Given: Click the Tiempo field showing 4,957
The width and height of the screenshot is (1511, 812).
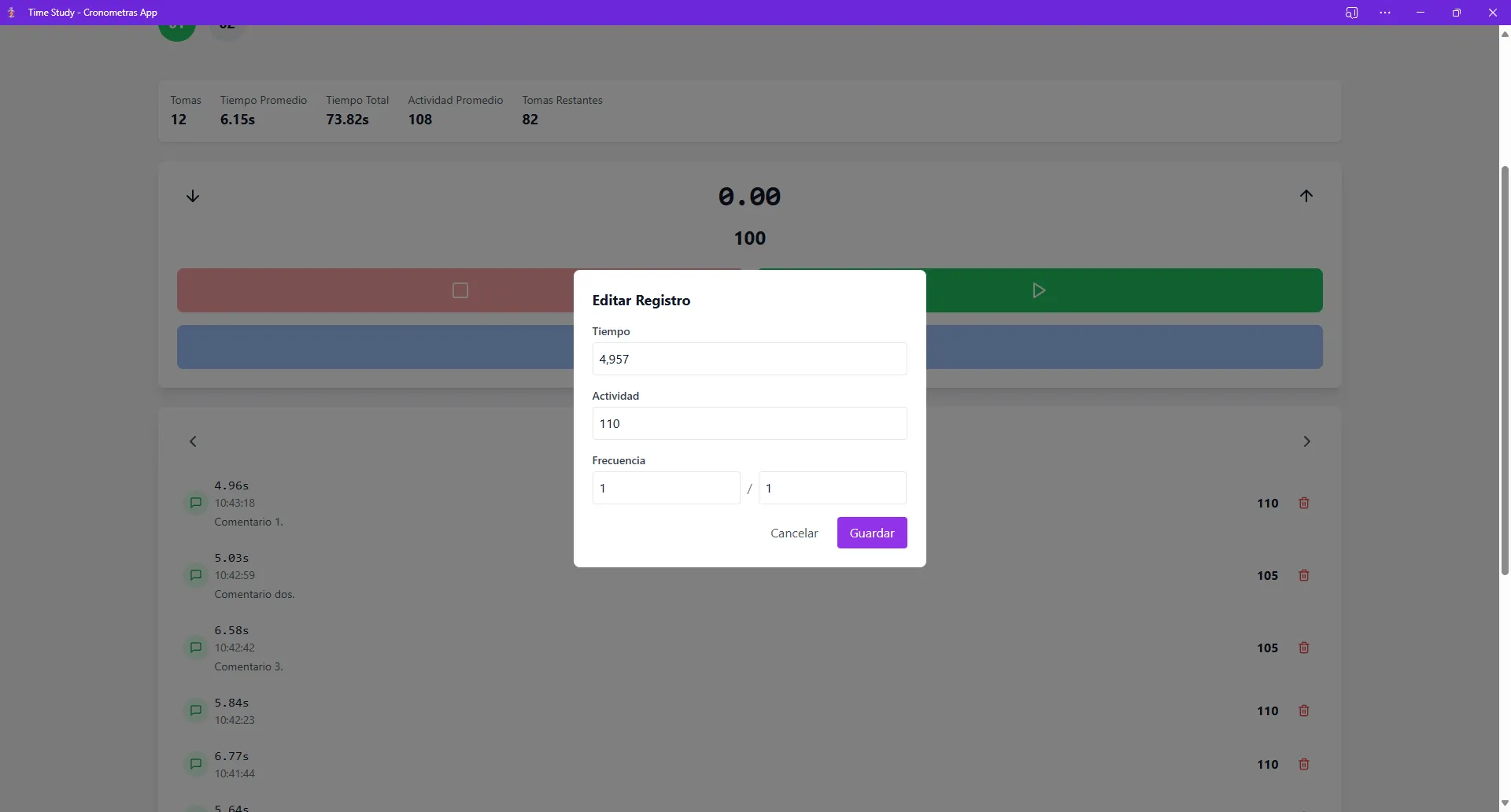Looking at the screenshot, I should click(x=749, y=359).
